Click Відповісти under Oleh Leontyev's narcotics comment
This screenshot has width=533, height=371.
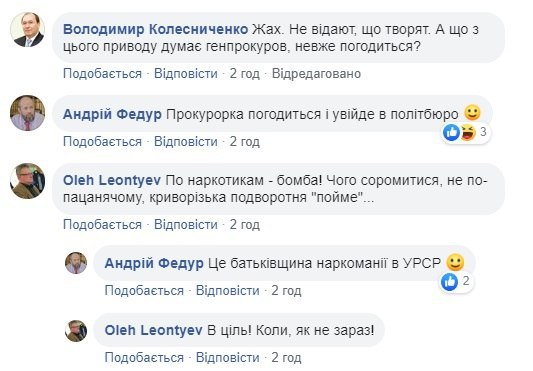click(x=186, y=224)
